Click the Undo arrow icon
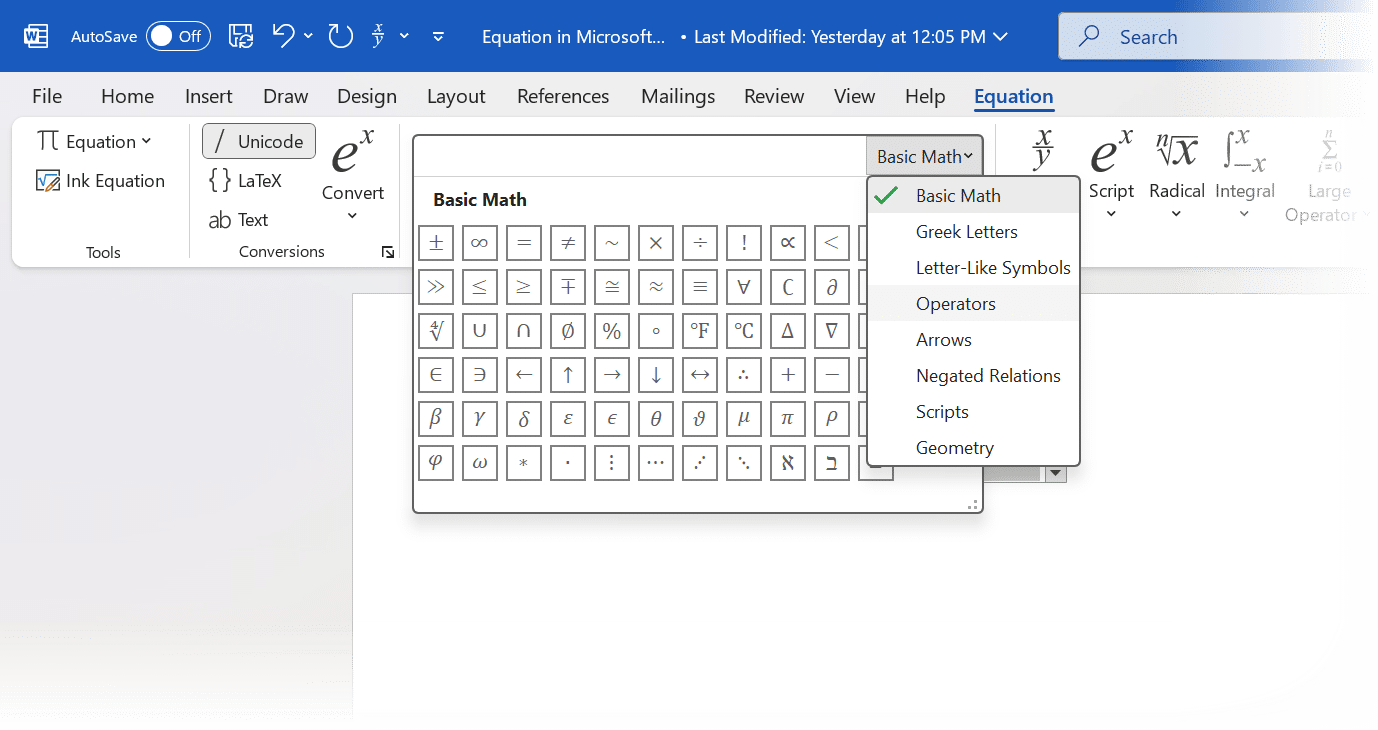Image resolution: width=1378 pixels, height=730 pixels. [x=283, y=37]
